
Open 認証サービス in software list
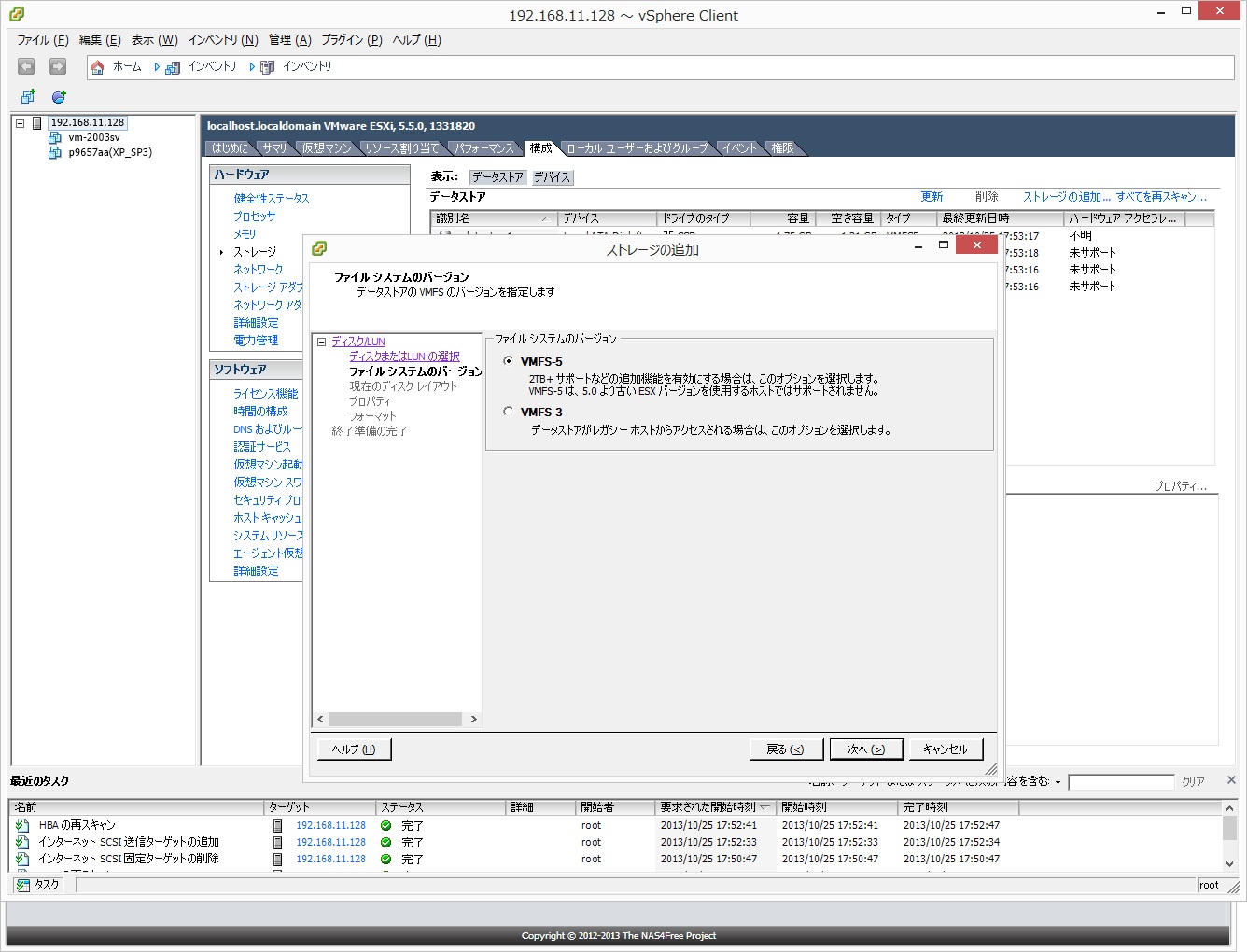pos(261,447)
